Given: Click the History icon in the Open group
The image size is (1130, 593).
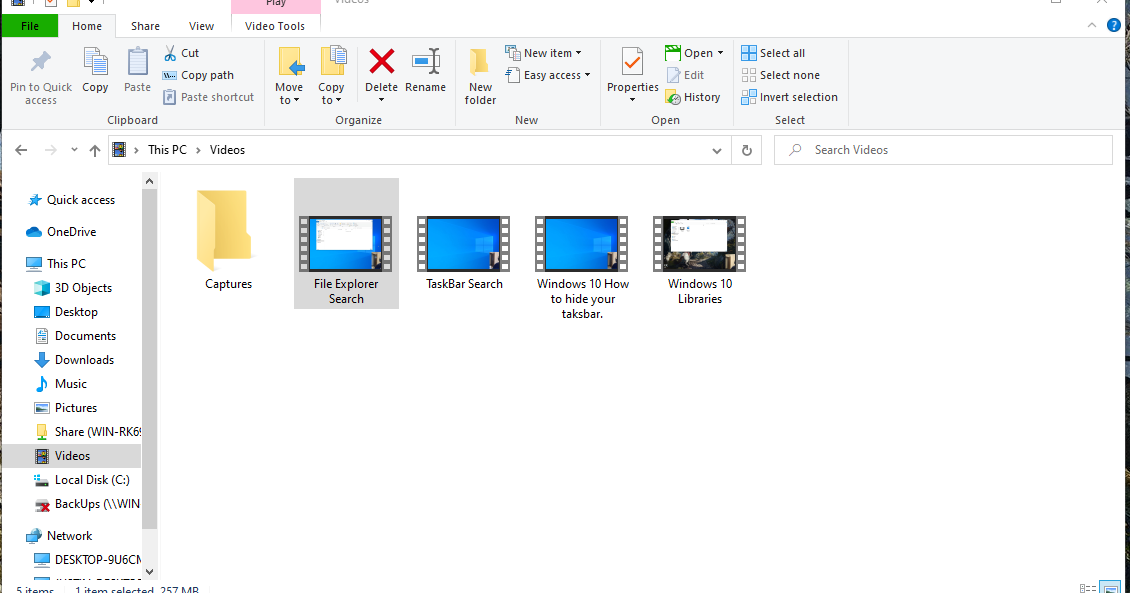Looking at the screenshot, I should tap(694, 96).
